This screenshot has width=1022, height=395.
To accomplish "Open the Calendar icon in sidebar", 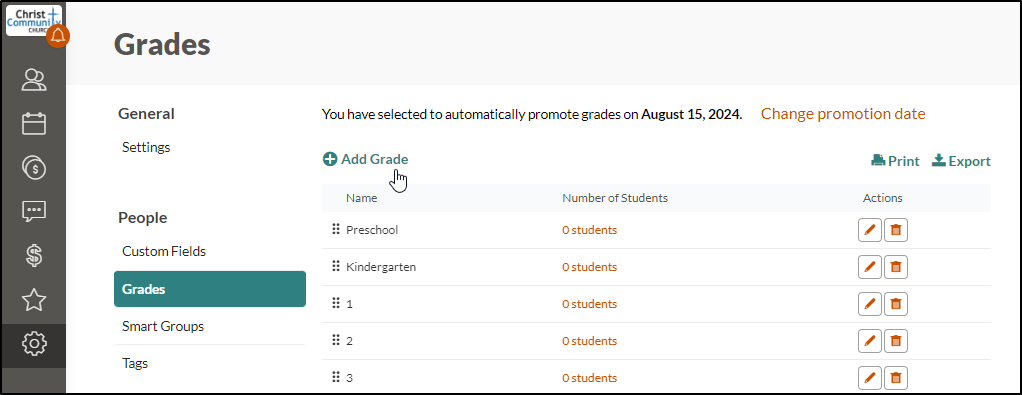I will (x=34, y=124).
